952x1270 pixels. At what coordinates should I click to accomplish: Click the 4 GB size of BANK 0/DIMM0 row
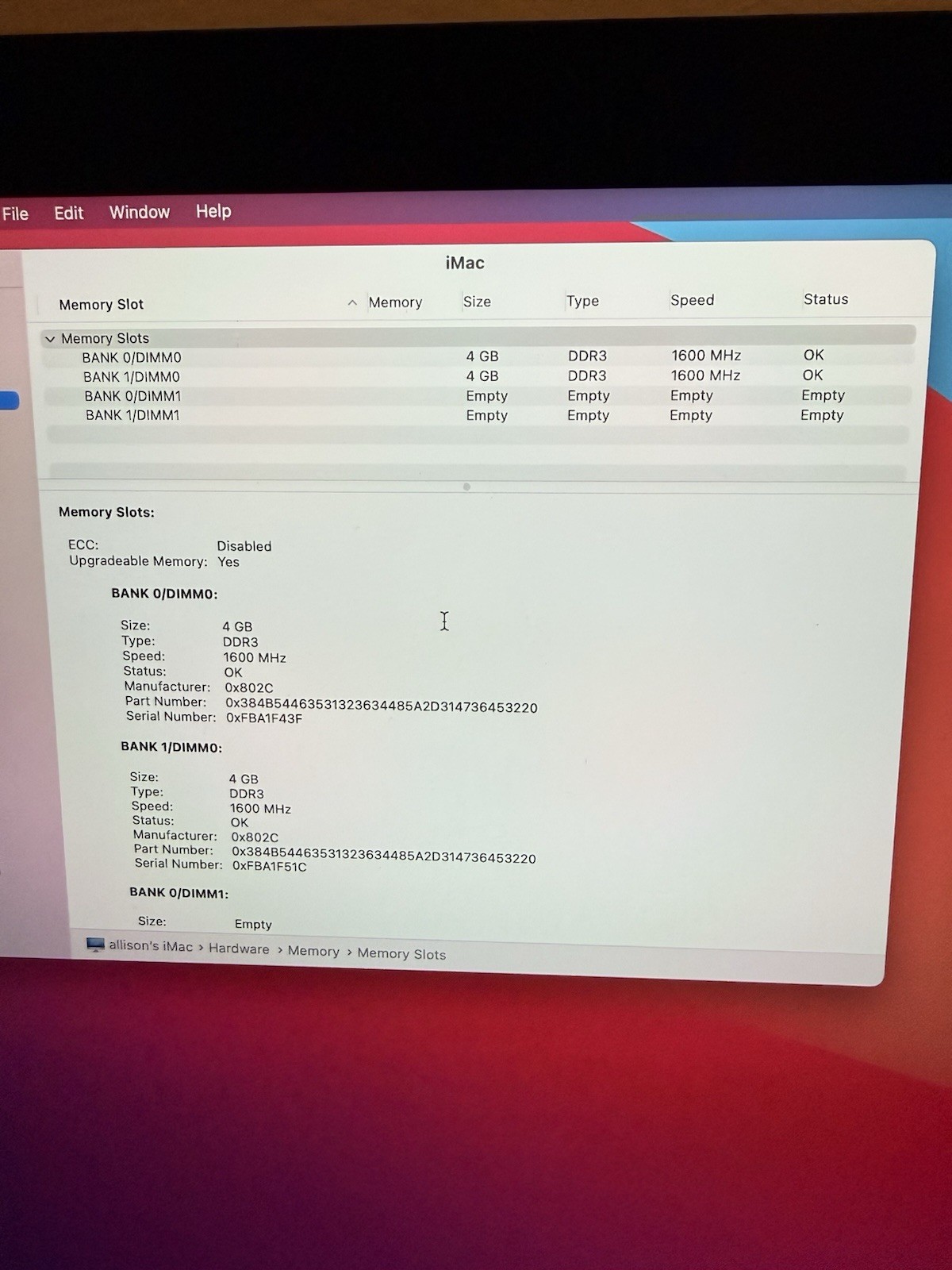pos(482,356)
